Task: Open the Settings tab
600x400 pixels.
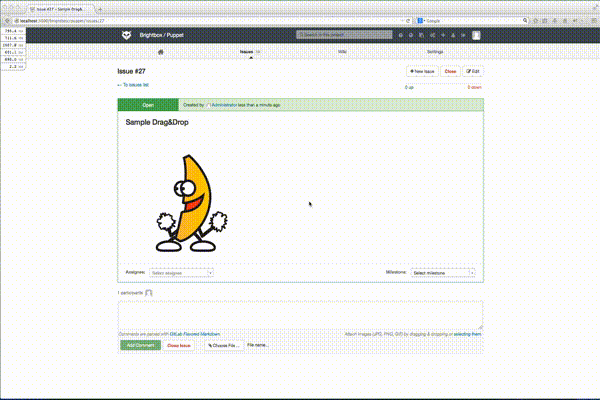Action: click(435, 50)
